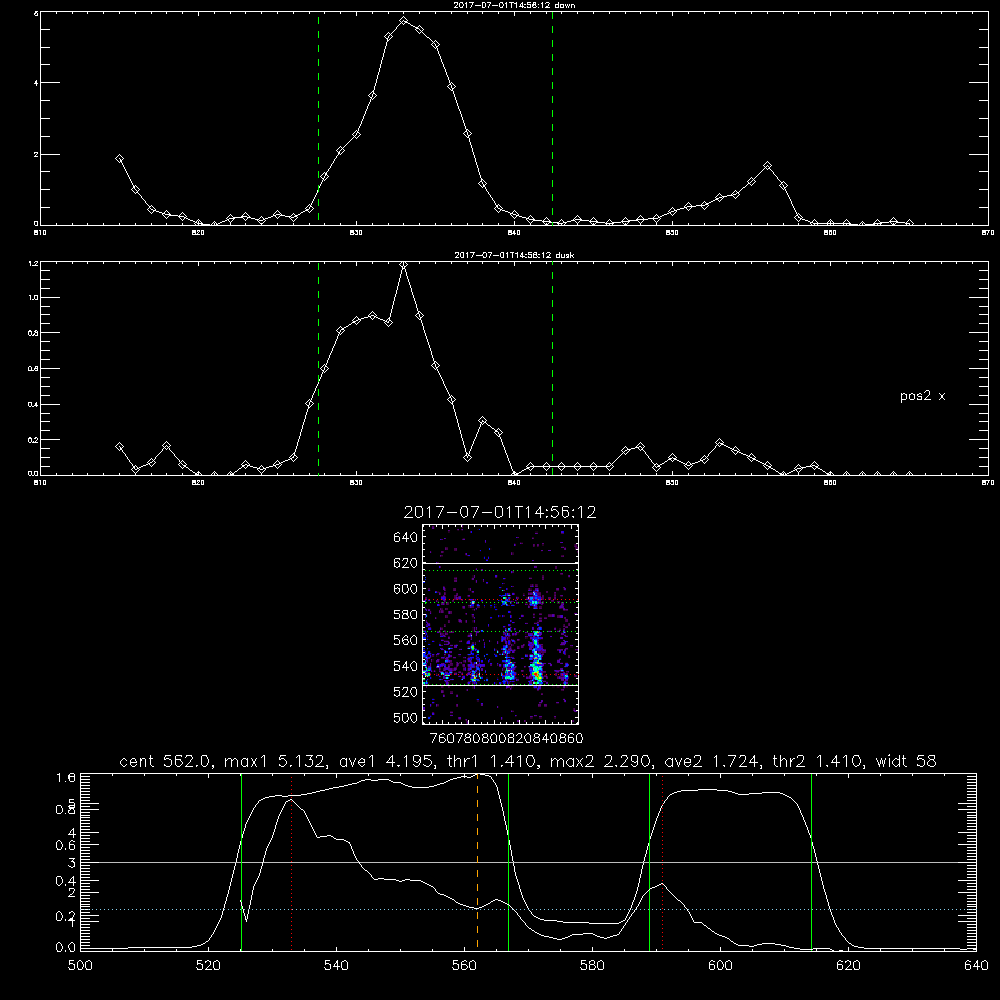1000x1000 pixels.
Task: Click the green boundary line near 614 in bottom plot
Action: (x=811, y=861)
